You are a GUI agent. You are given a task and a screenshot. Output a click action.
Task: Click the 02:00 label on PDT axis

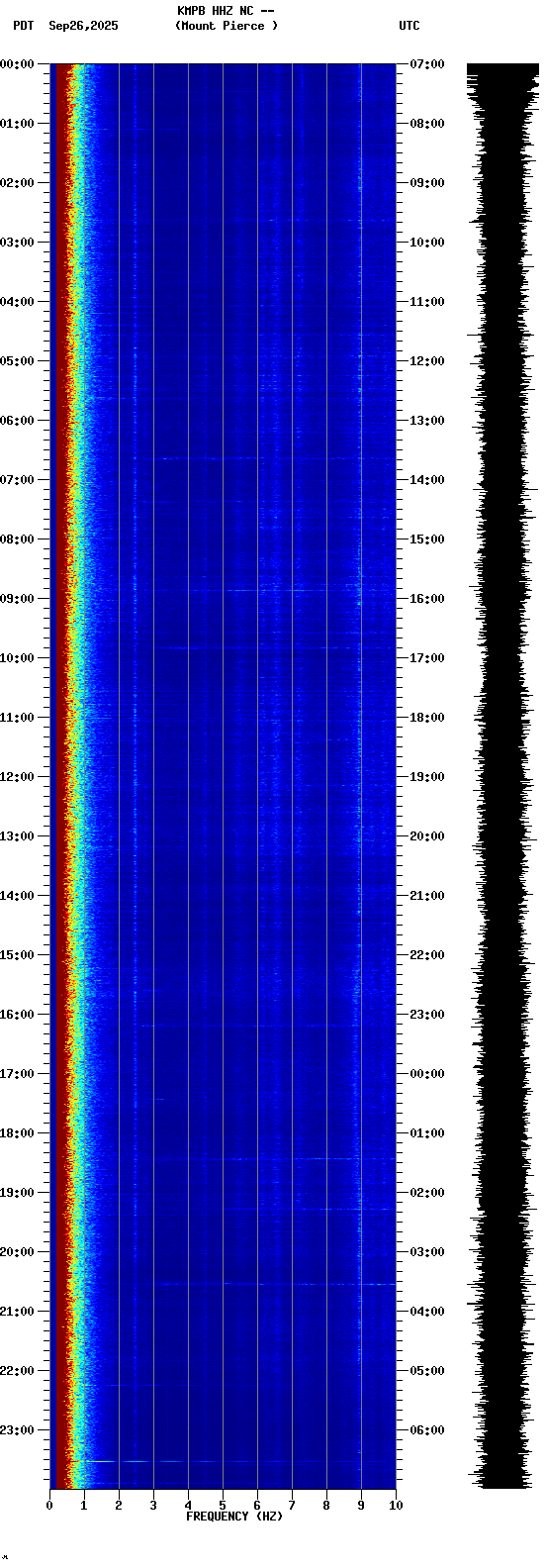click(x=18, y=183)
